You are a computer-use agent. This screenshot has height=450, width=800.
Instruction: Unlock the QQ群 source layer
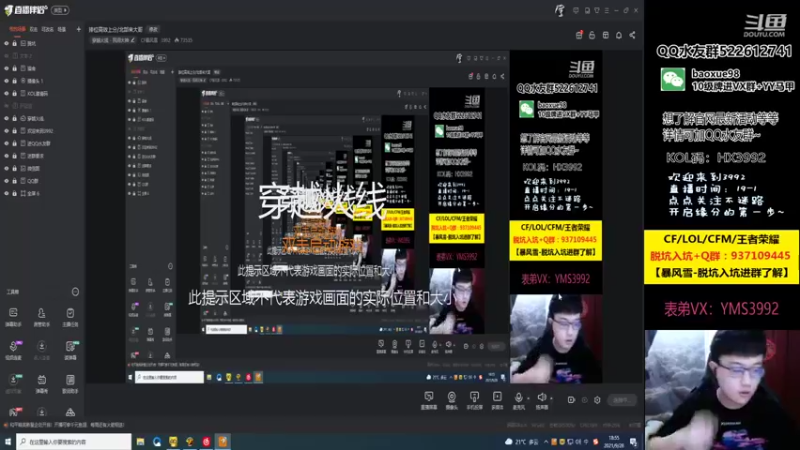(x=15, y=181)
